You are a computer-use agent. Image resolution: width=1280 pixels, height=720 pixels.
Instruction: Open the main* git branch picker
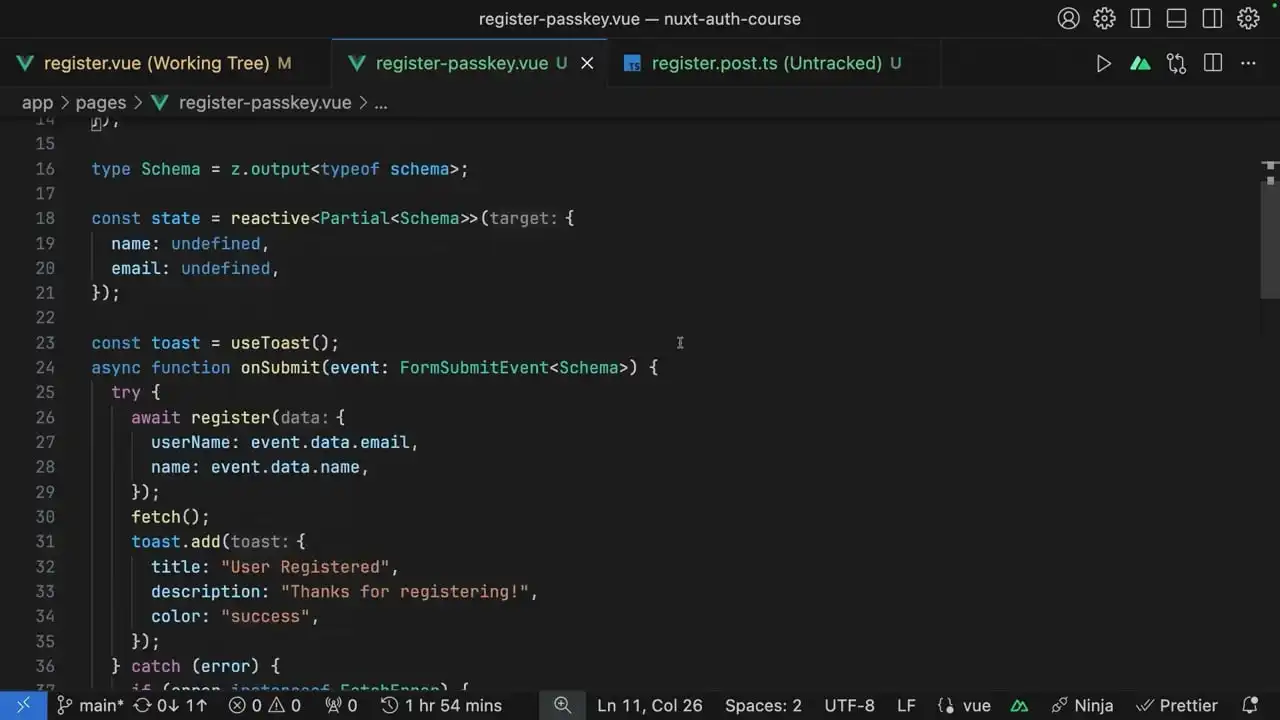[x=91, y=705]
